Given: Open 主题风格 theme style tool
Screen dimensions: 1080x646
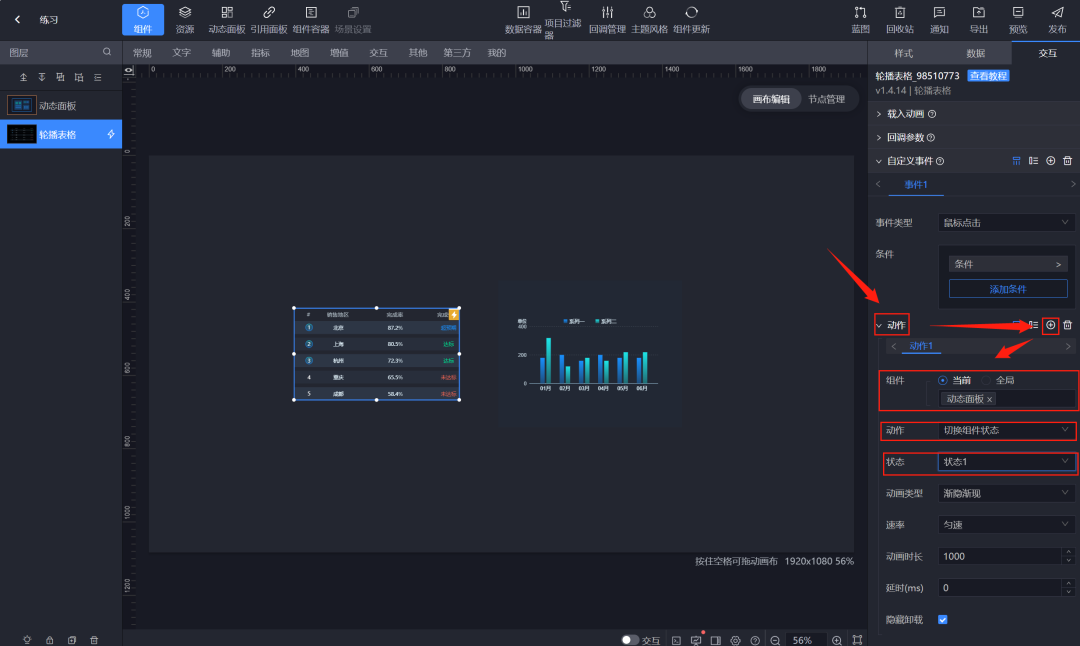Looking at the screenshot, I should point(649,19).
